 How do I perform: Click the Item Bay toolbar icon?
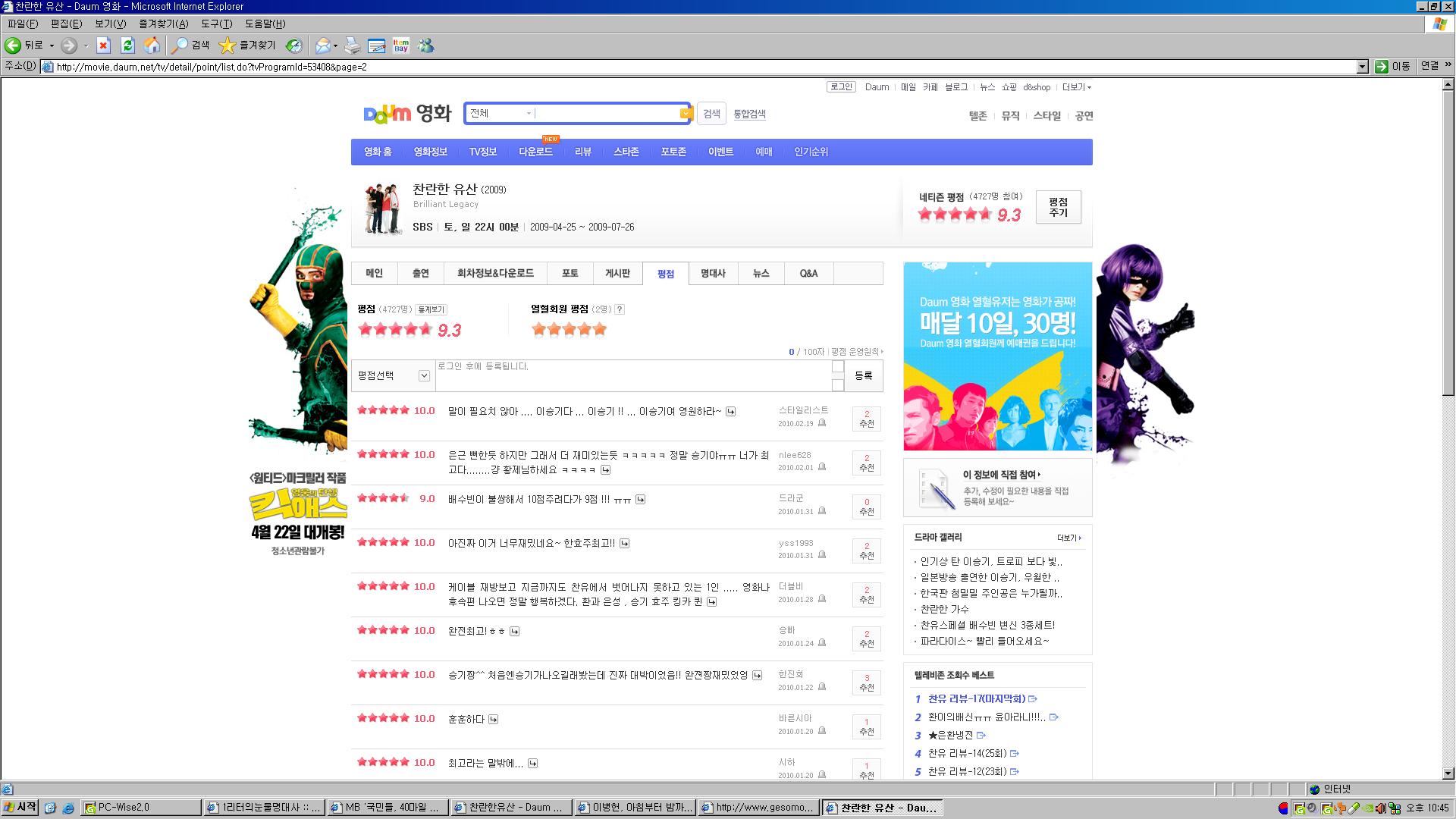[401, 45]
